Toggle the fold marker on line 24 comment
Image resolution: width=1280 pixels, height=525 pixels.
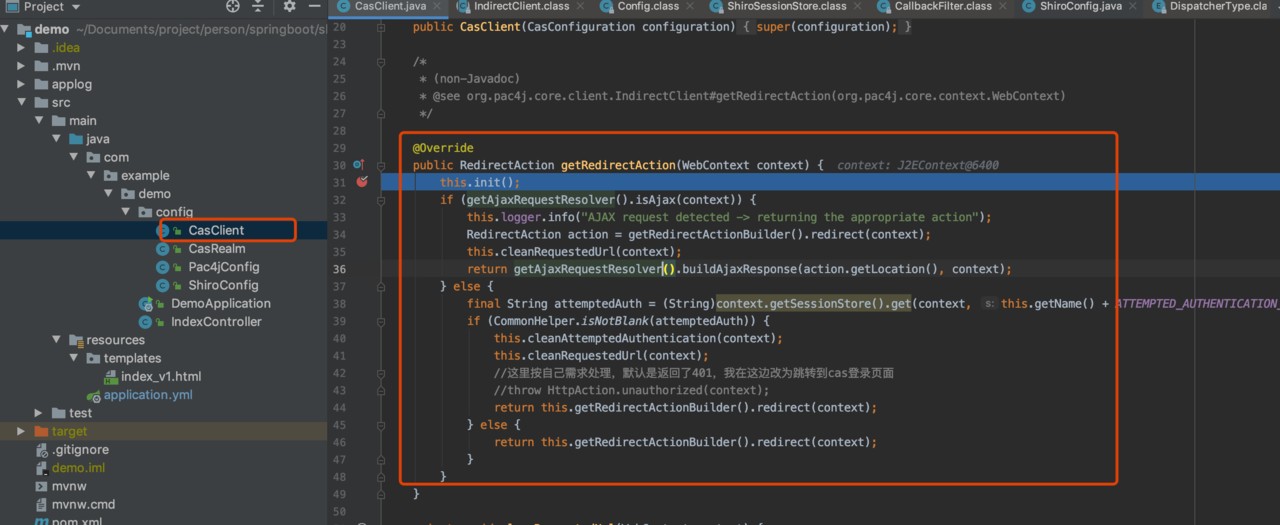(381, 62)
